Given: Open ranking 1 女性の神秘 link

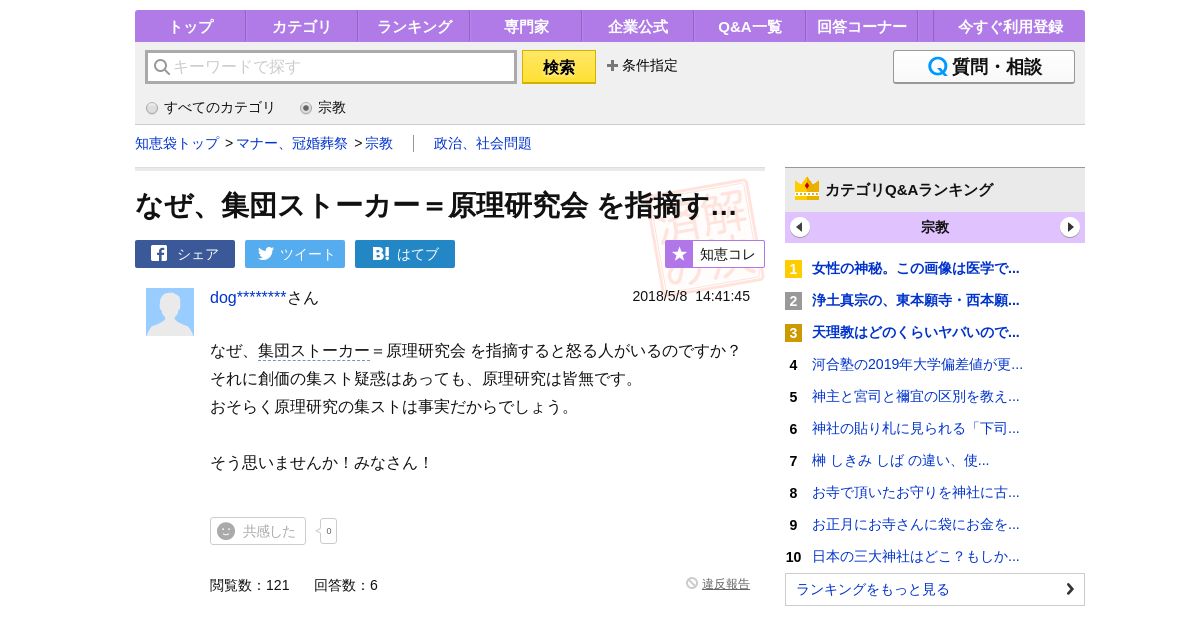Looking at the screenshot, I should click(916, 268).
